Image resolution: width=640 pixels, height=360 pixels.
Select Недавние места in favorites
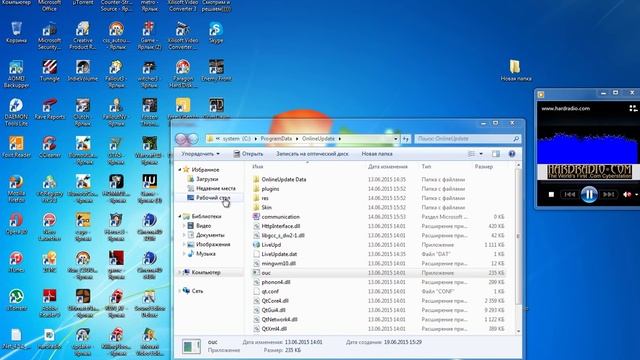215,188
